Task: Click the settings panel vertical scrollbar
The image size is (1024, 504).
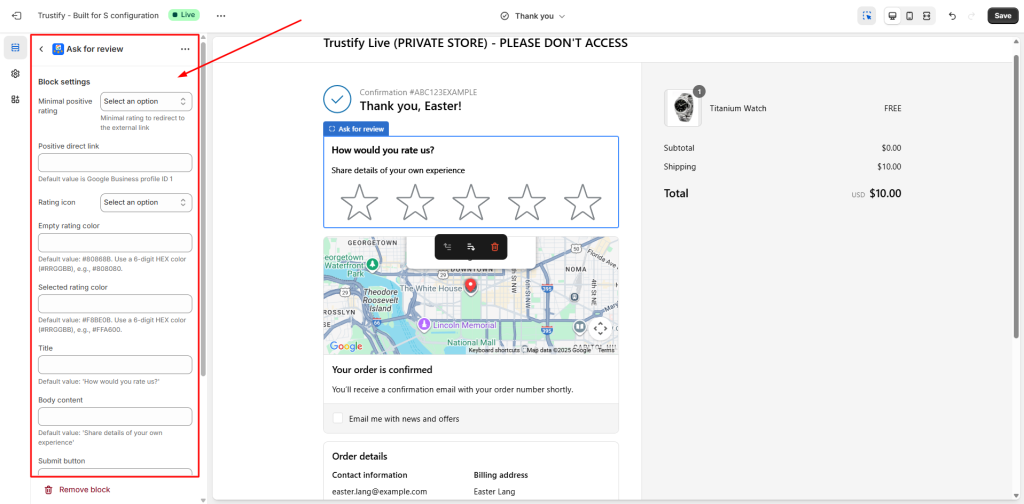Action: coord(203,209)
